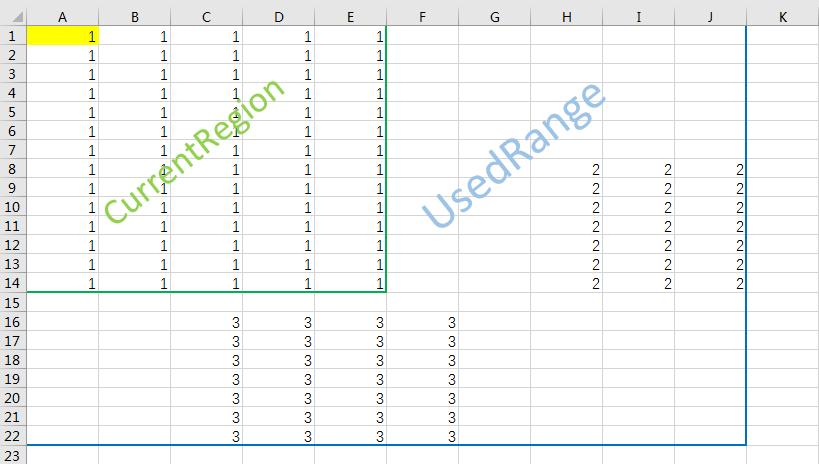819x464 pixels.
Task: Select cell E14 containing 1
Action: (350, 283)
